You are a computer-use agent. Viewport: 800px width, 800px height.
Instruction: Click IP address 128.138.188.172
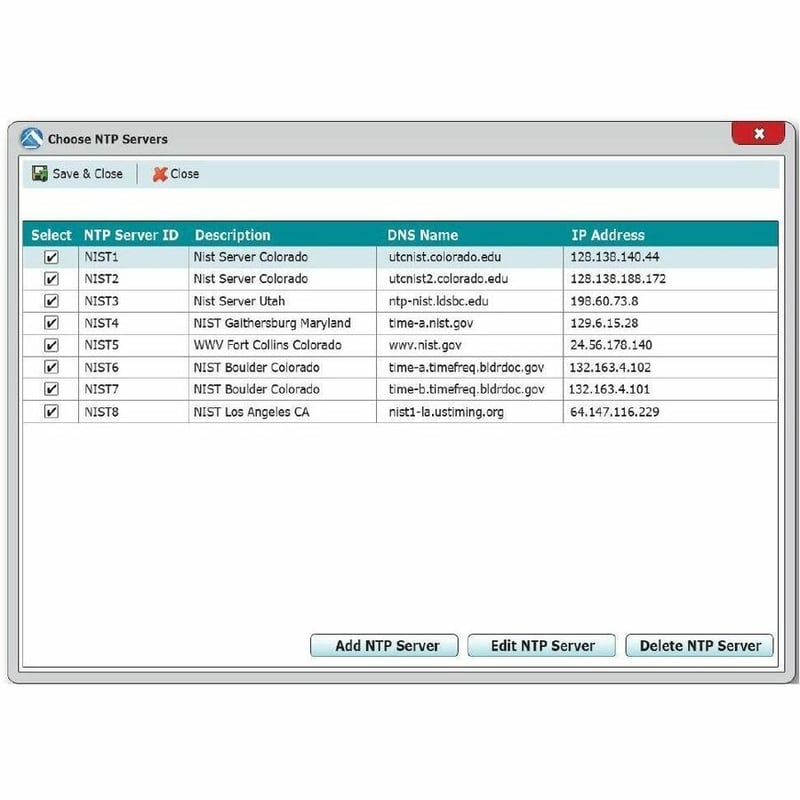click(x=618, y=279)
